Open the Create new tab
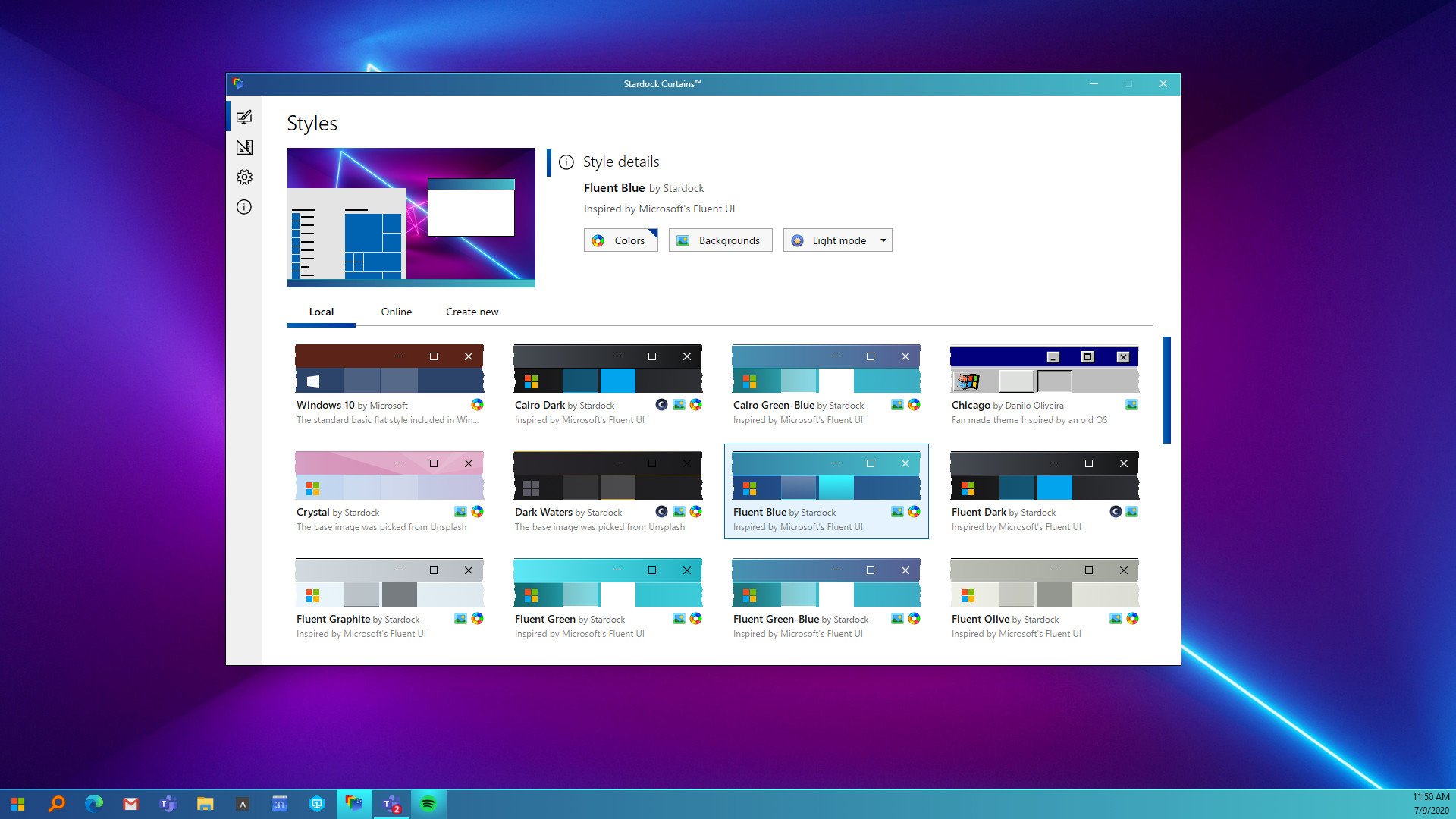1456x819 pixels. [x=472, y=312]
